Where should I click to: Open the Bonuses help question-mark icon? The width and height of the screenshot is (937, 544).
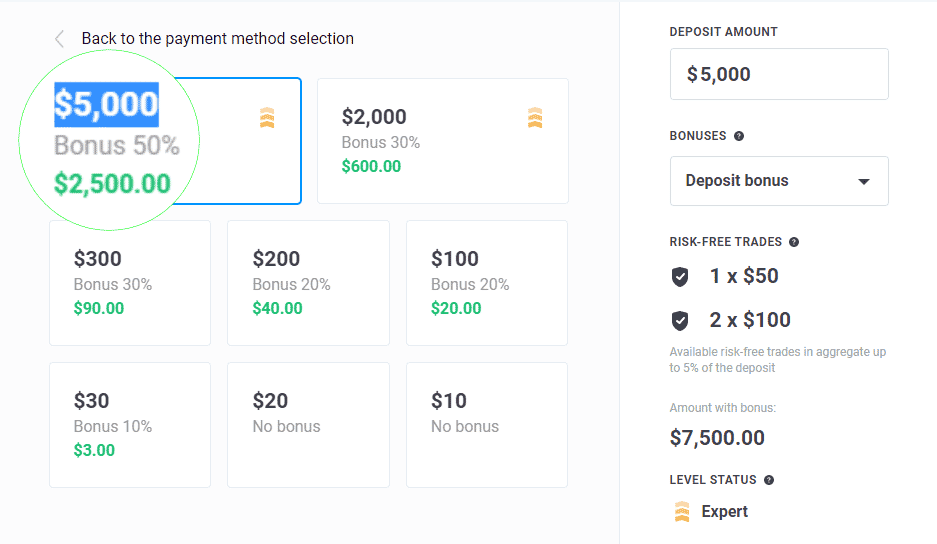(x=739, y=136)
